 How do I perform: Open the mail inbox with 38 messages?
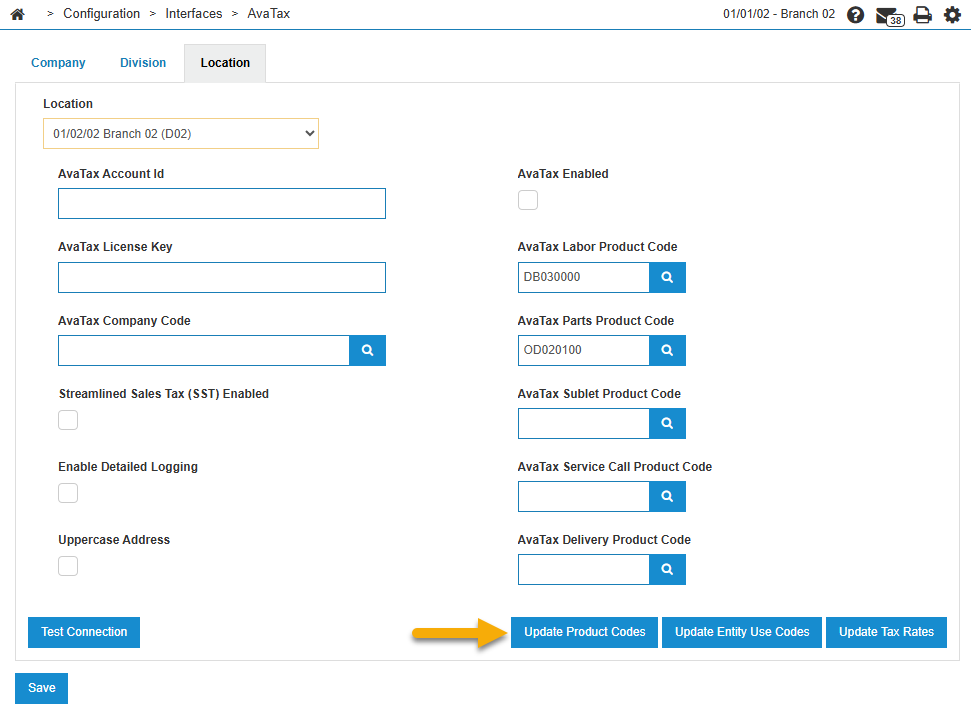pos(889,15)
